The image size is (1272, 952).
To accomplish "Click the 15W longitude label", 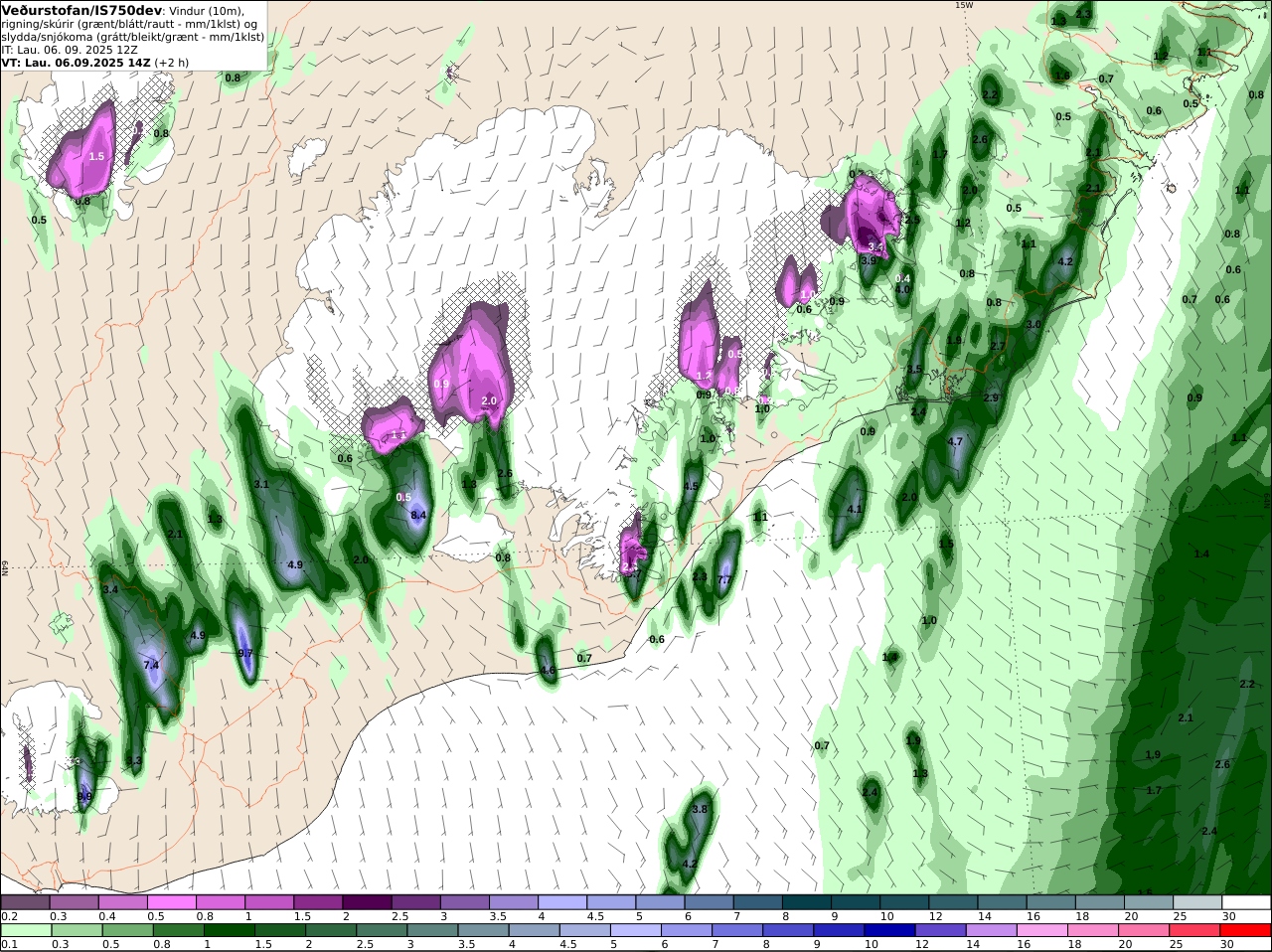I will (x=964, y=5).
